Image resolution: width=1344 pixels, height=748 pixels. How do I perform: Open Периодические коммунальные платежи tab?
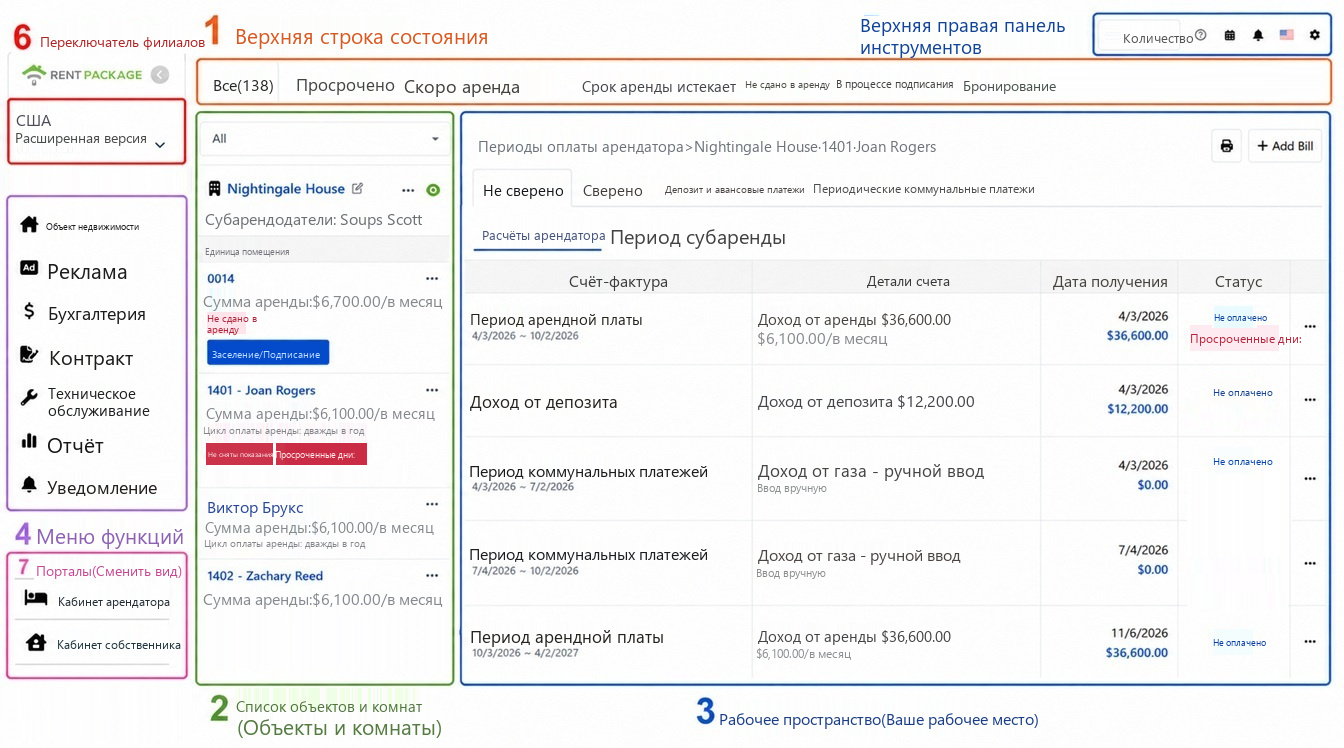(924, 189)
